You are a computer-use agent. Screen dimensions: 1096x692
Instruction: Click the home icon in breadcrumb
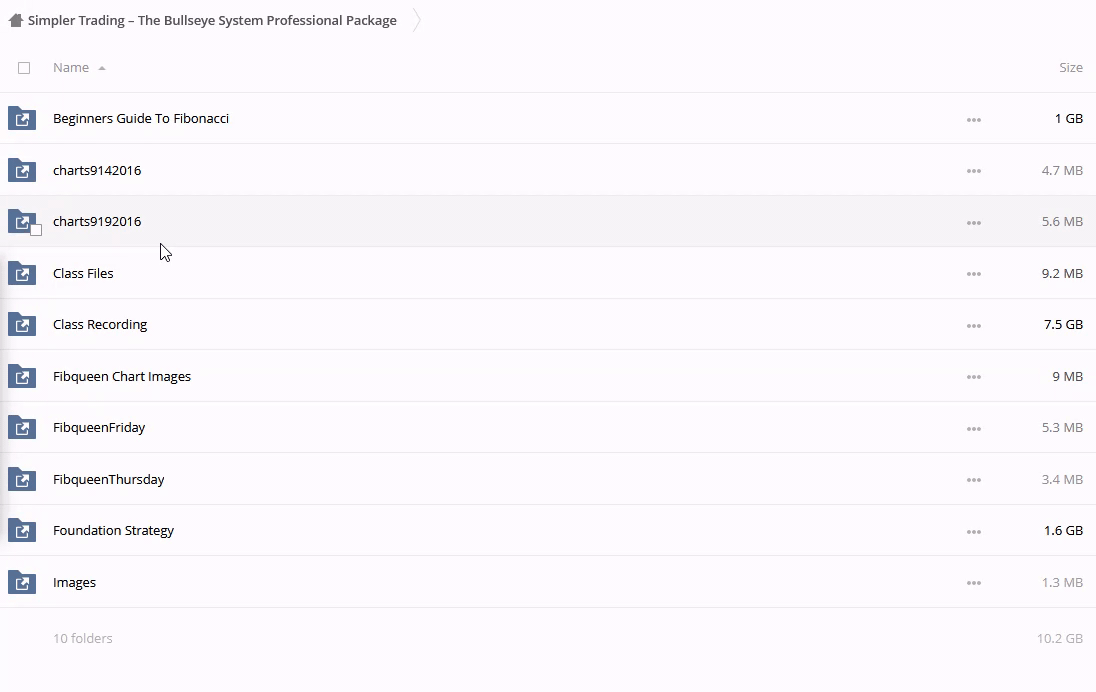pos(15,20)
